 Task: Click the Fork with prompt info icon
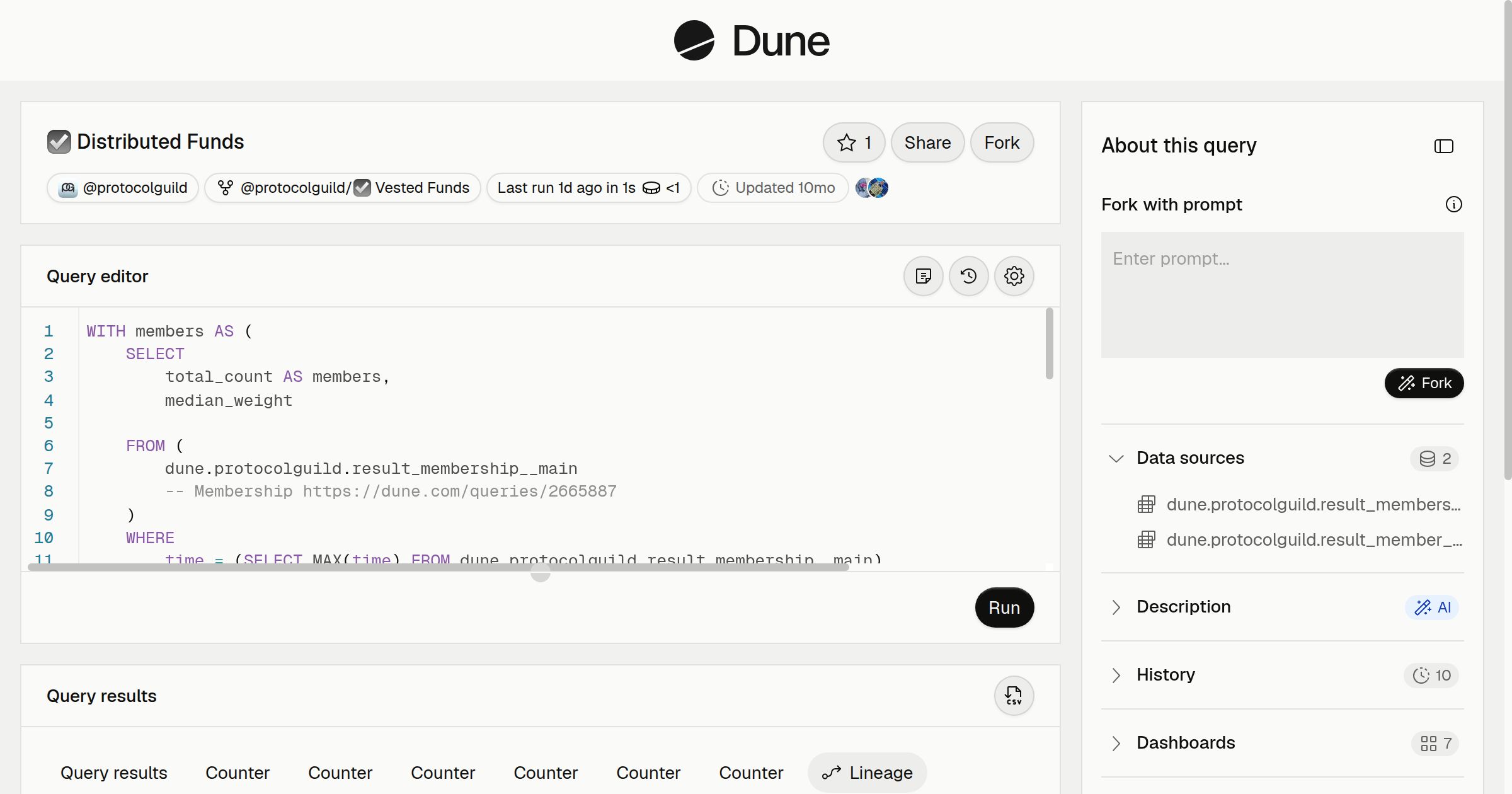coord(1453,204)
